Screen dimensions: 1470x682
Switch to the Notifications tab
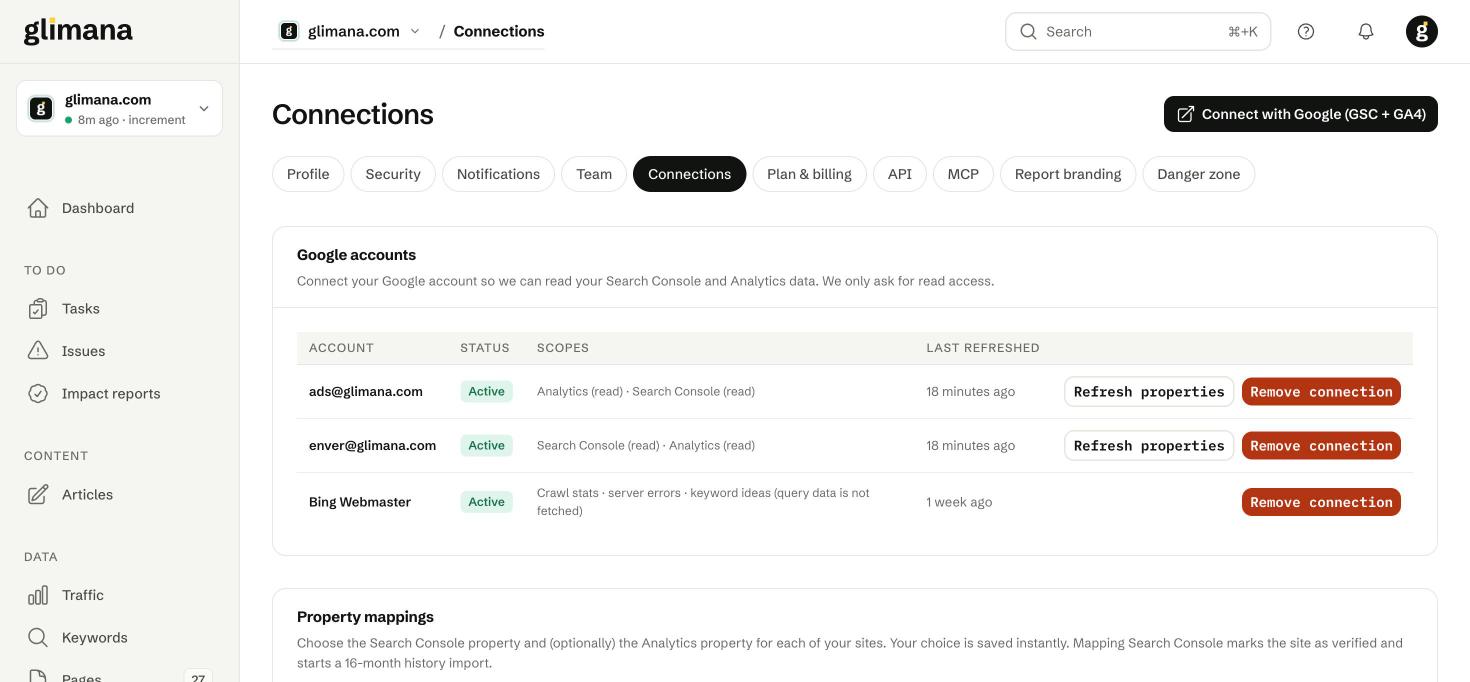pyautogui.click(x=498, y=174)
